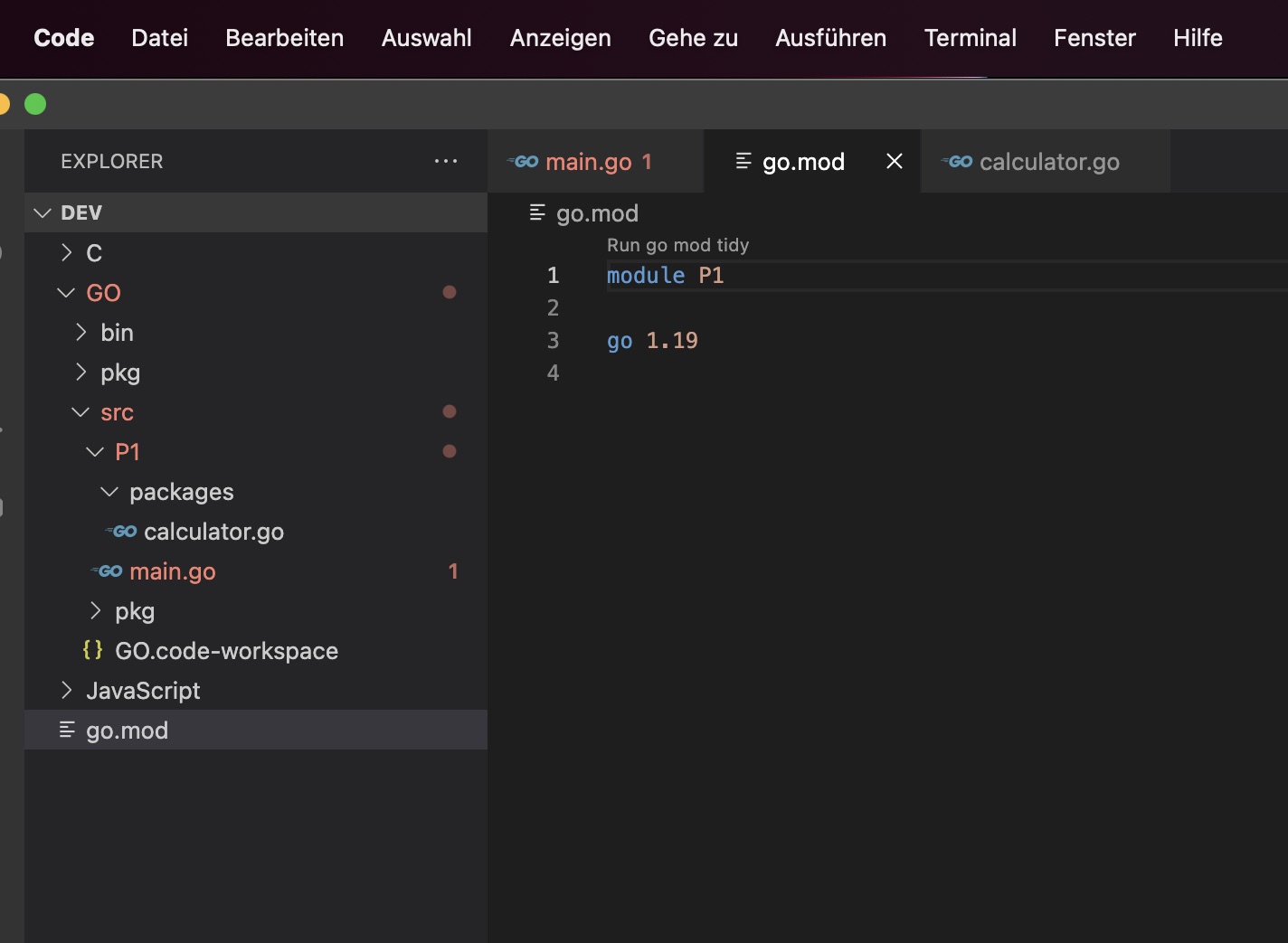The width and height of the screenshot is (1288, 943).
Task: Click the file icon in go.mod breadcrumb
Action: pos(537,212)
